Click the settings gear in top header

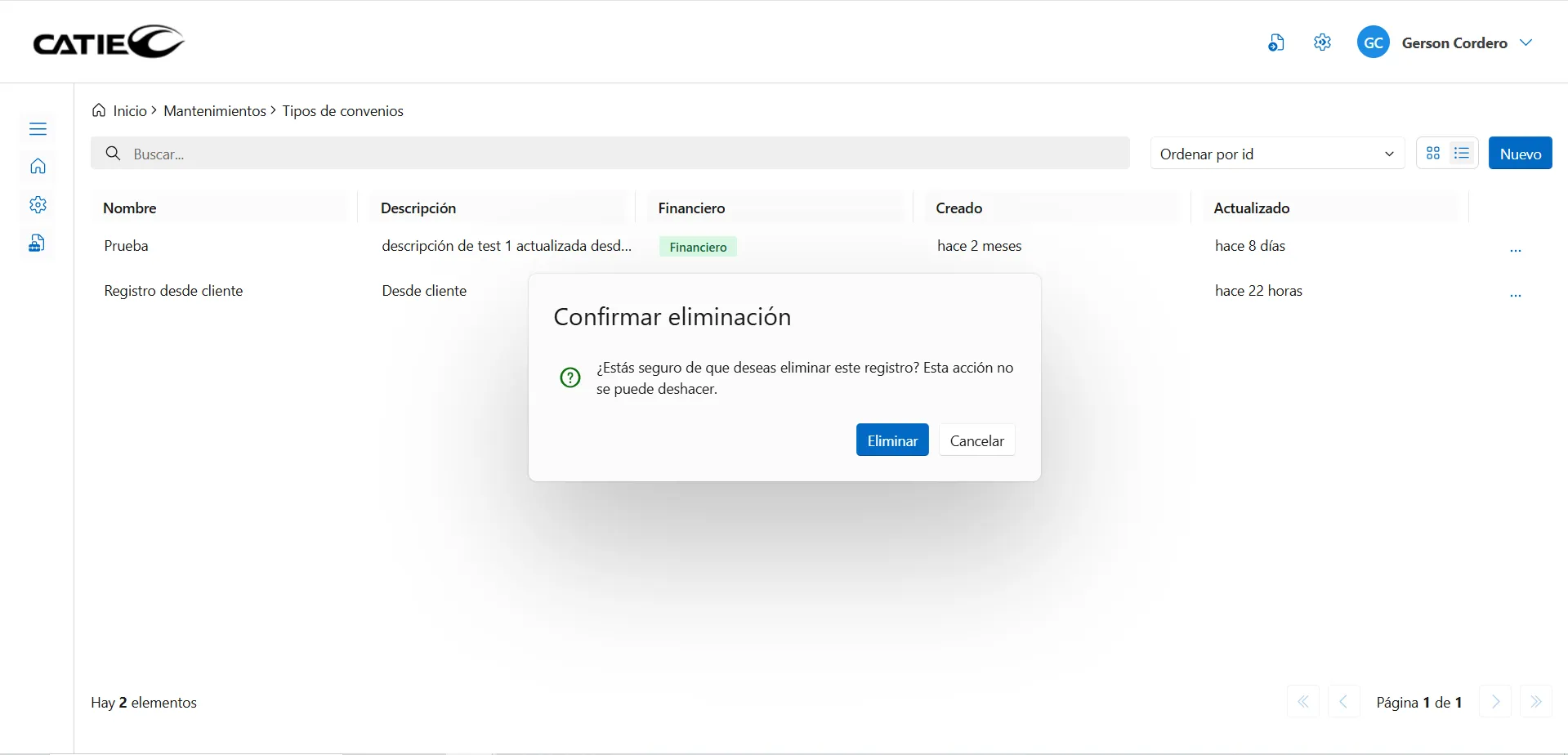(x=1322, y=42)
